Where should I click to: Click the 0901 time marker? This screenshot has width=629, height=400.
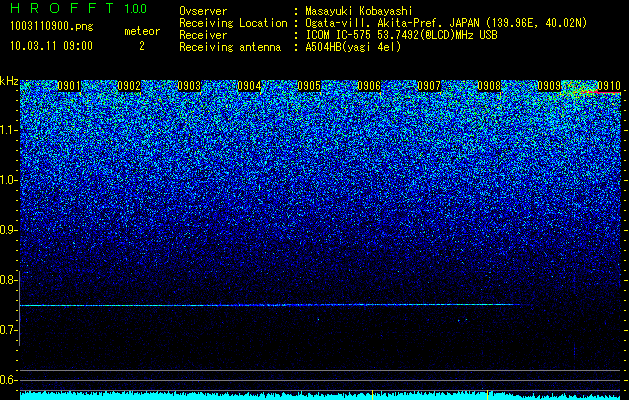pyautogui.click(x=69, y=86)
